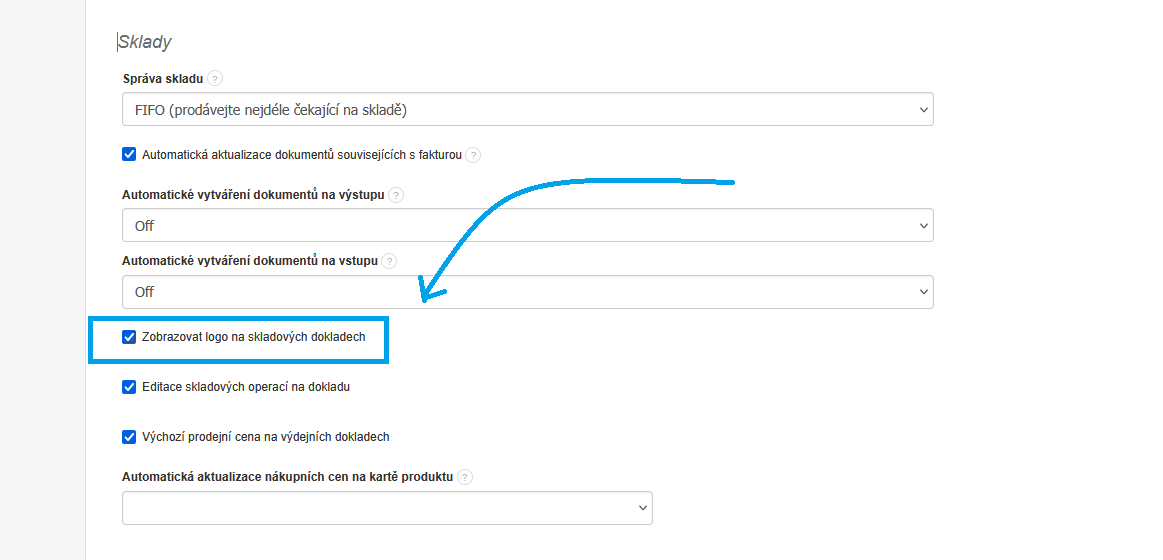Click help icon next to Správa skladu
Screen dimensions: 1163x560
point(215,78)
